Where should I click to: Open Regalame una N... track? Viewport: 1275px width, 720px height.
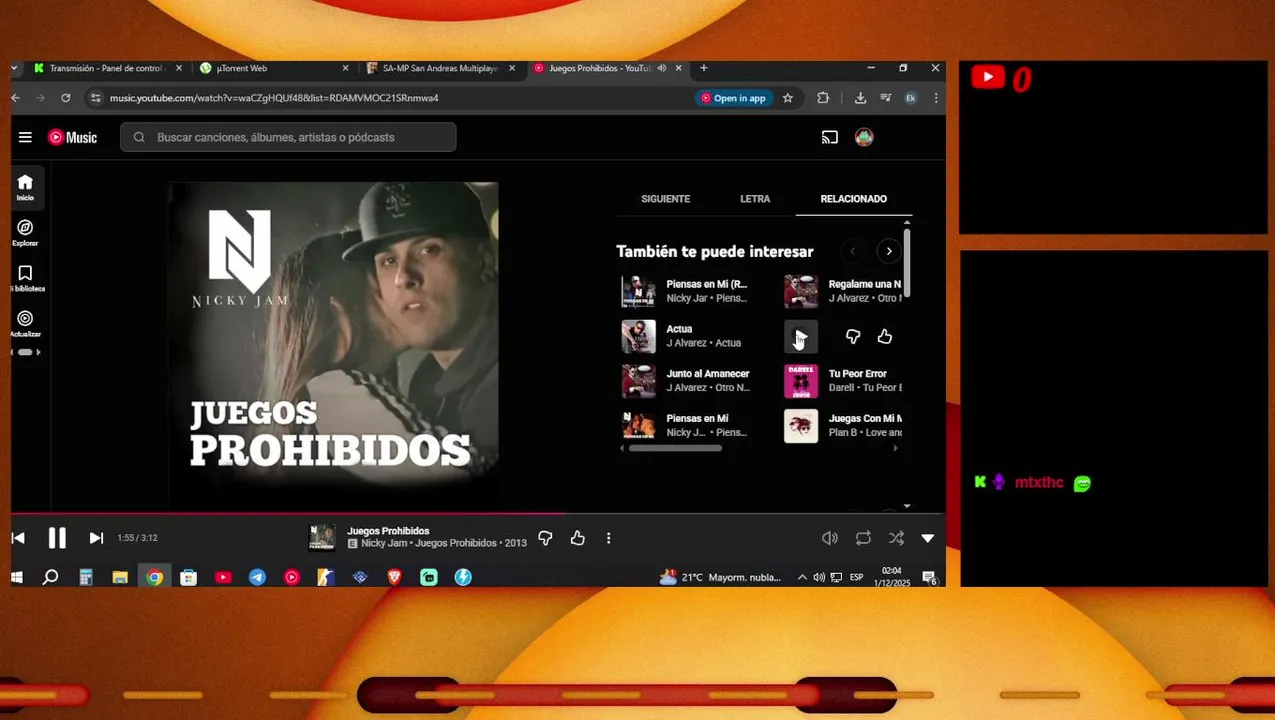865,284
